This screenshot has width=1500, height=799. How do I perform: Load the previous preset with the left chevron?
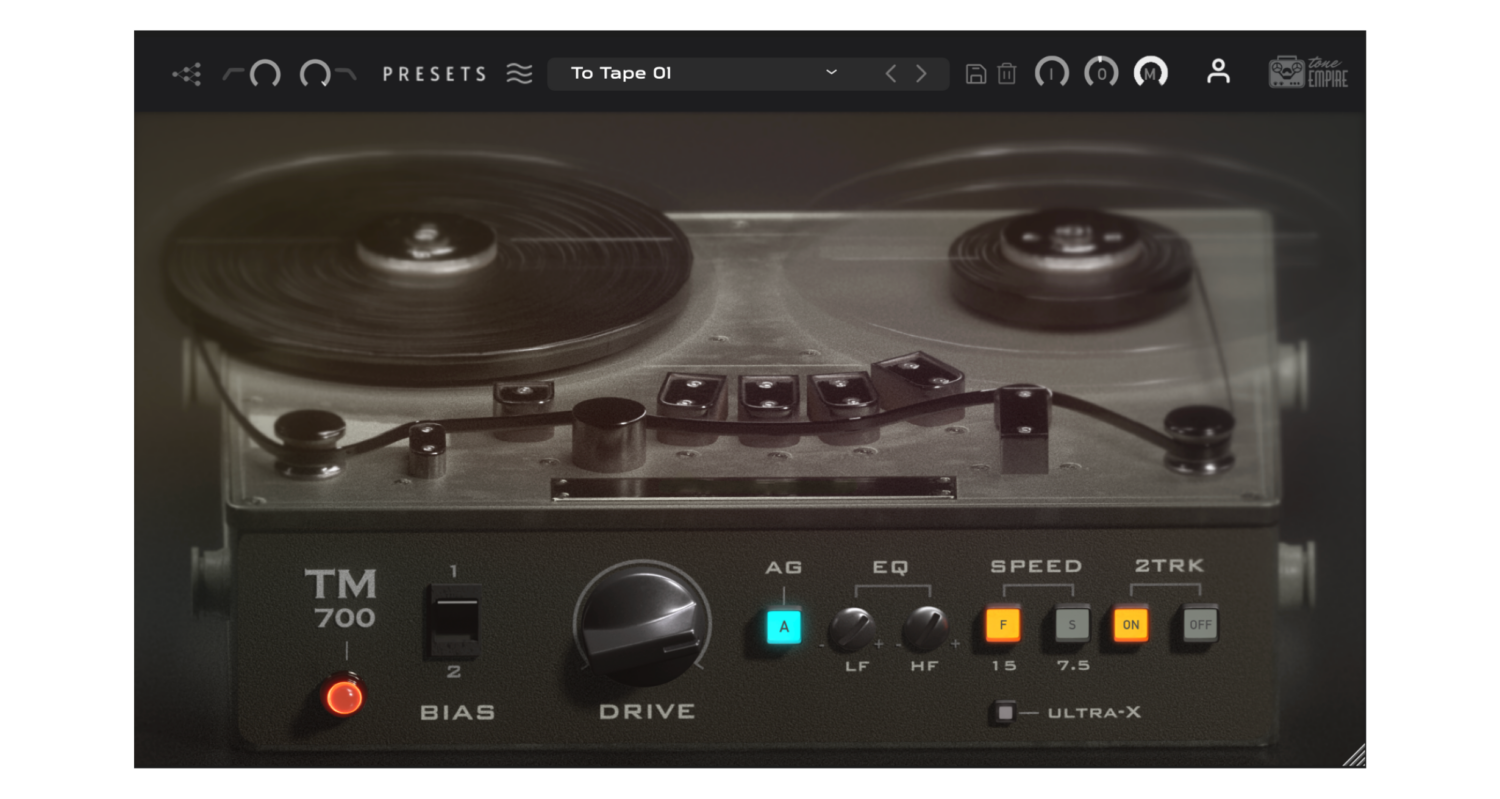point(890,73)
